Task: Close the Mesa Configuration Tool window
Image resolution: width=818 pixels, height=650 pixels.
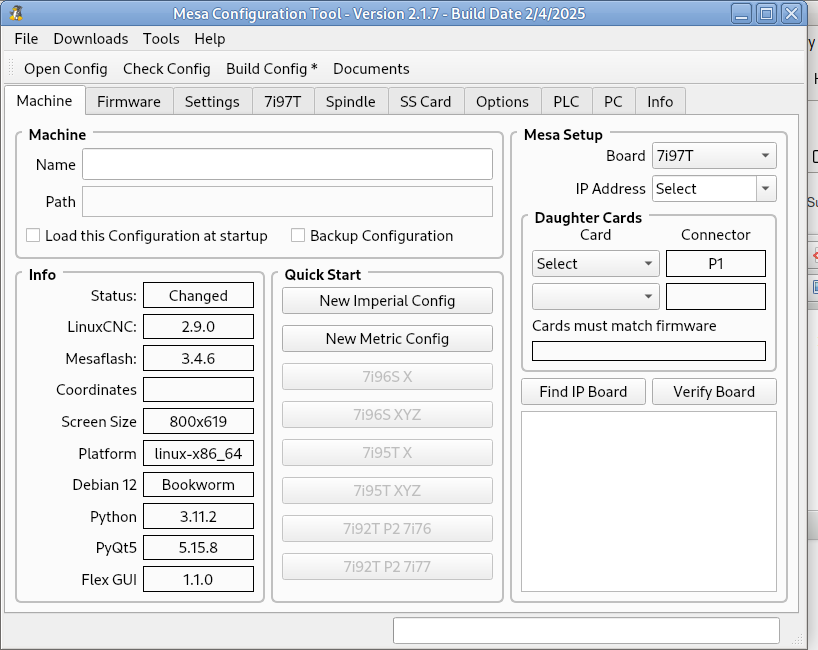Action: [791, 13]
